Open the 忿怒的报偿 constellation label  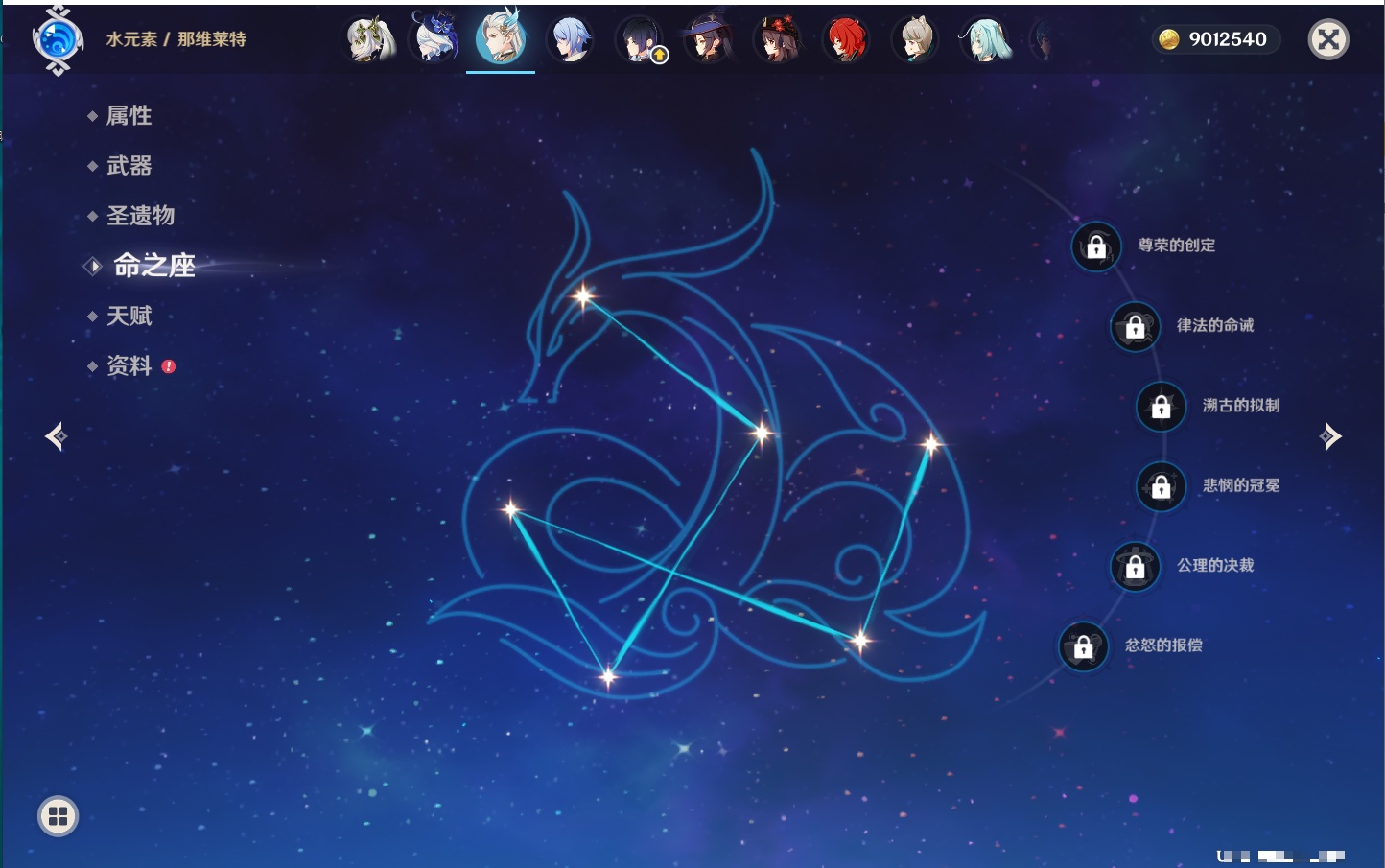point(1163,645)
